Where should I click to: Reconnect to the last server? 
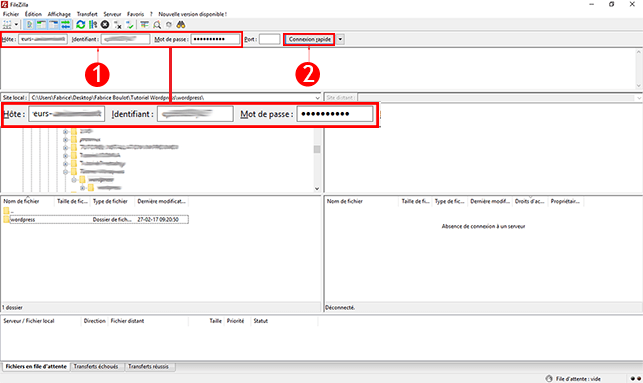(130, 25)
